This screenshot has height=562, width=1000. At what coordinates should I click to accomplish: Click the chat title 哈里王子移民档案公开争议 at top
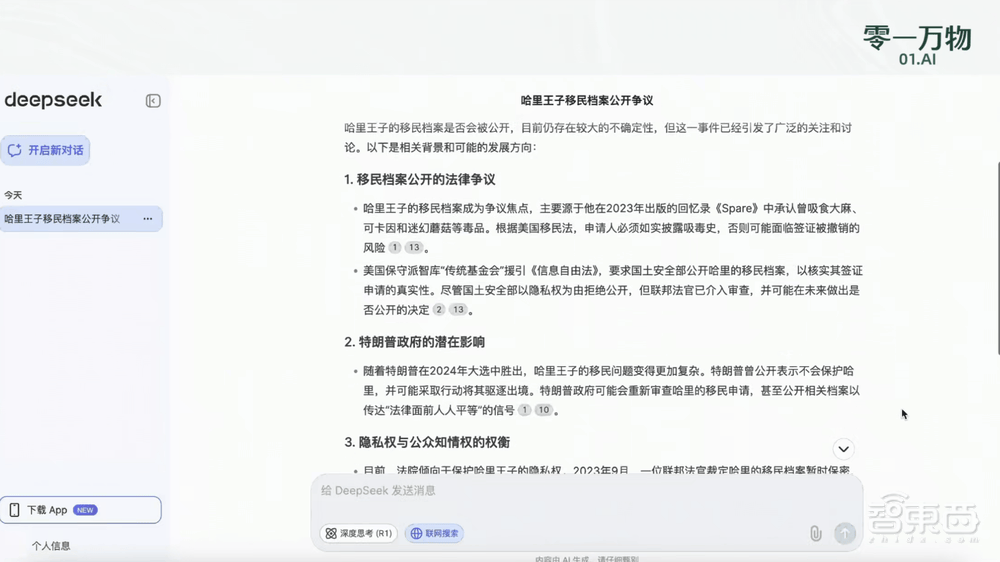point(587,100)
